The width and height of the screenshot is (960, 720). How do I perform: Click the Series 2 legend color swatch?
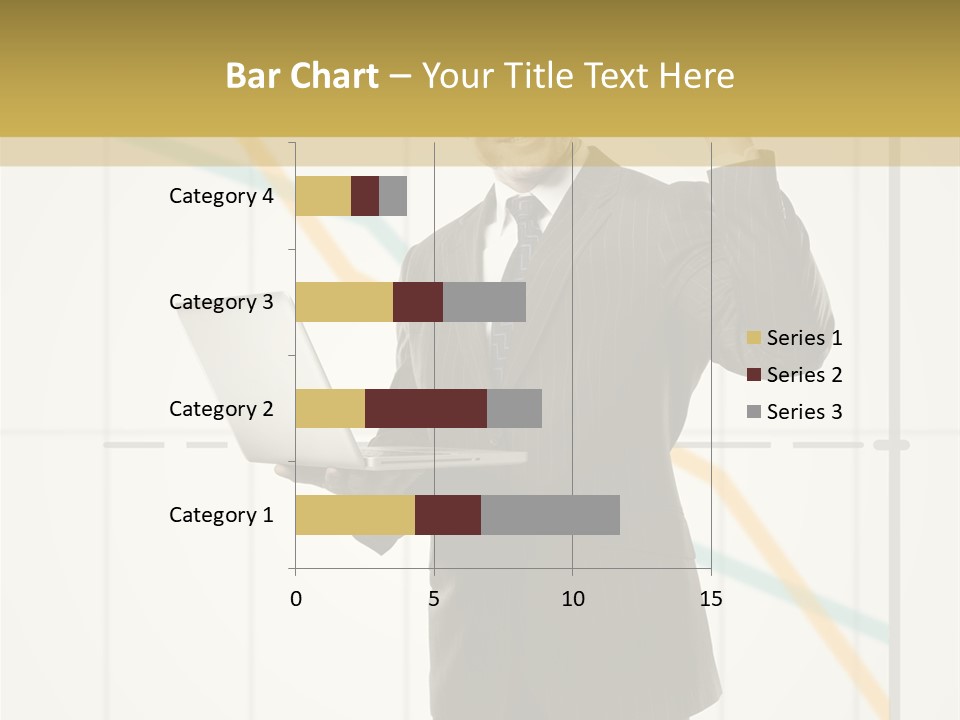754,375
